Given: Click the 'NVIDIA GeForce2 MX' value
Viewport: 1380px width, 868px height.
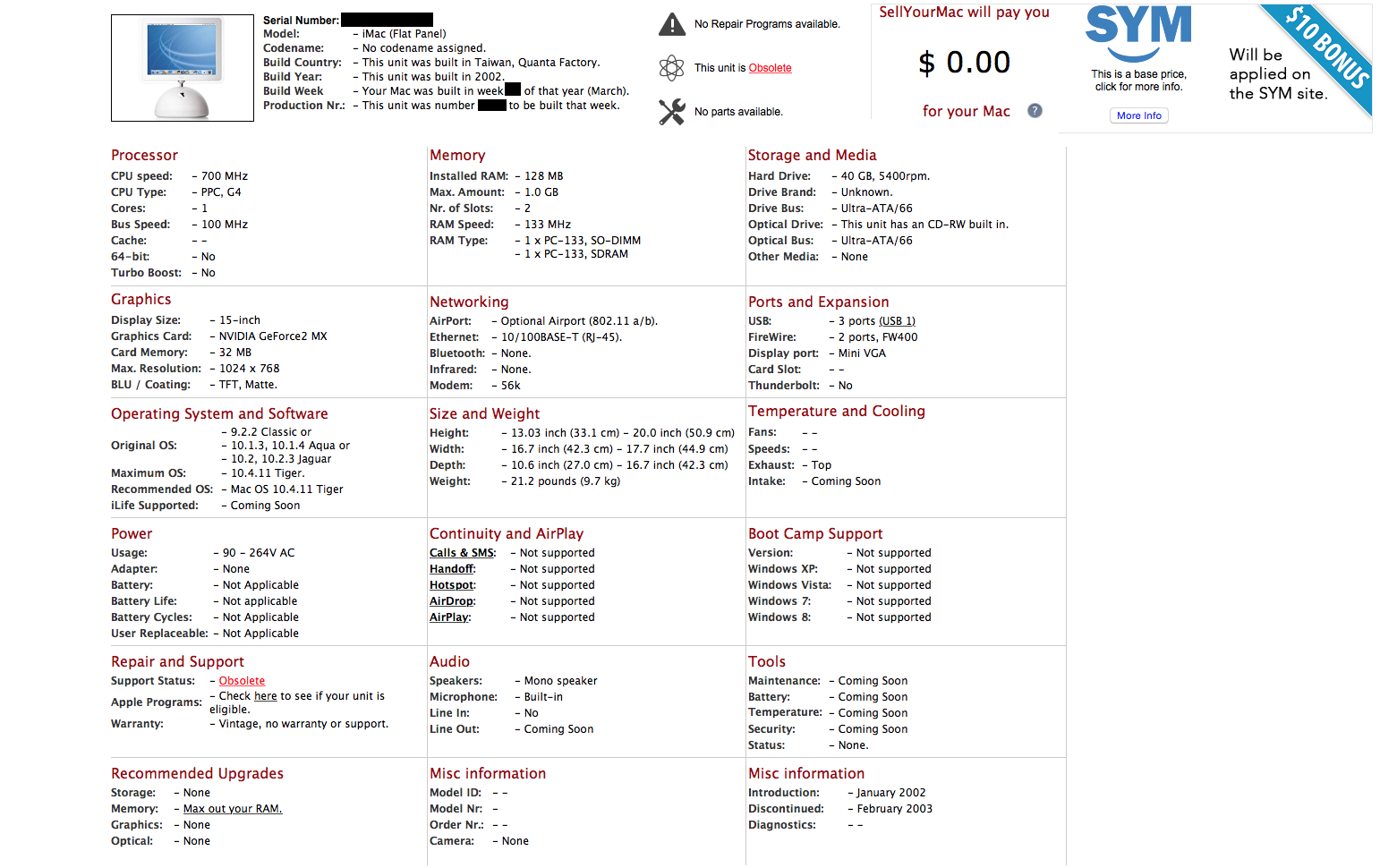Looking at the screenshot, I should (x=273, y=336).
